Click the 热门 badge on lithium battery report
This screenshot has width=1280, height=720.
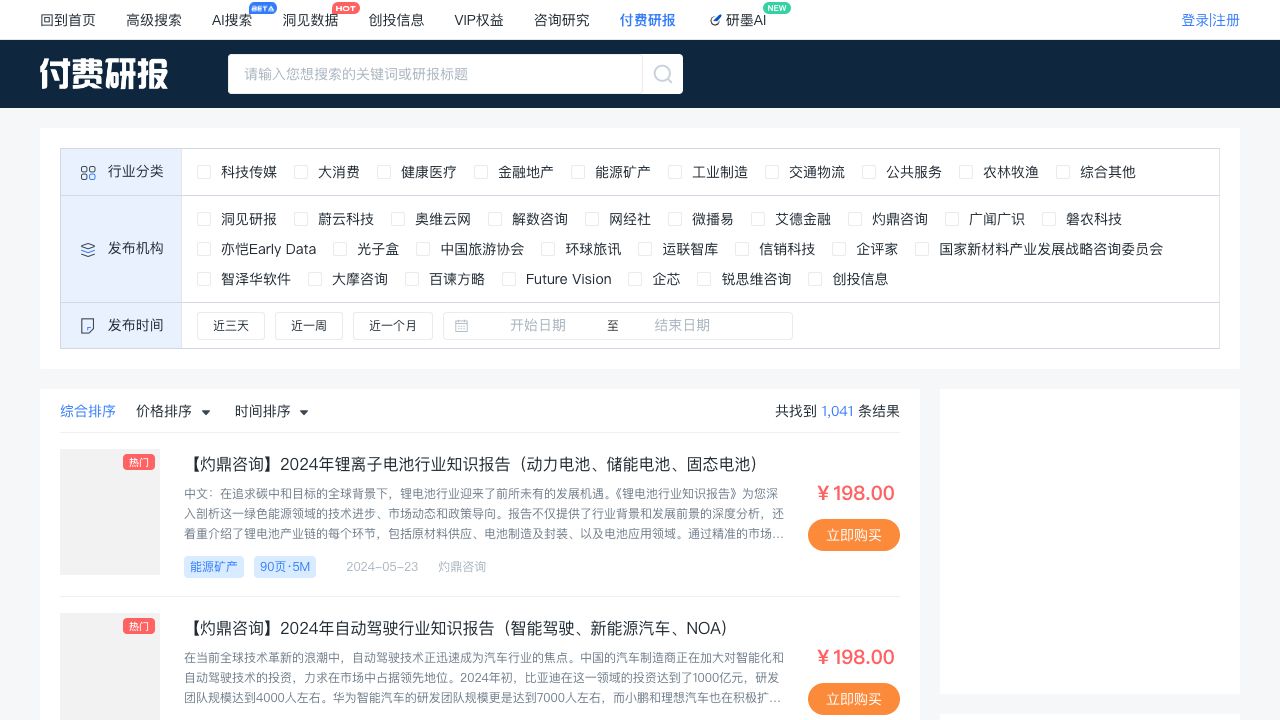pyautogui.click(x=139, y=462)
